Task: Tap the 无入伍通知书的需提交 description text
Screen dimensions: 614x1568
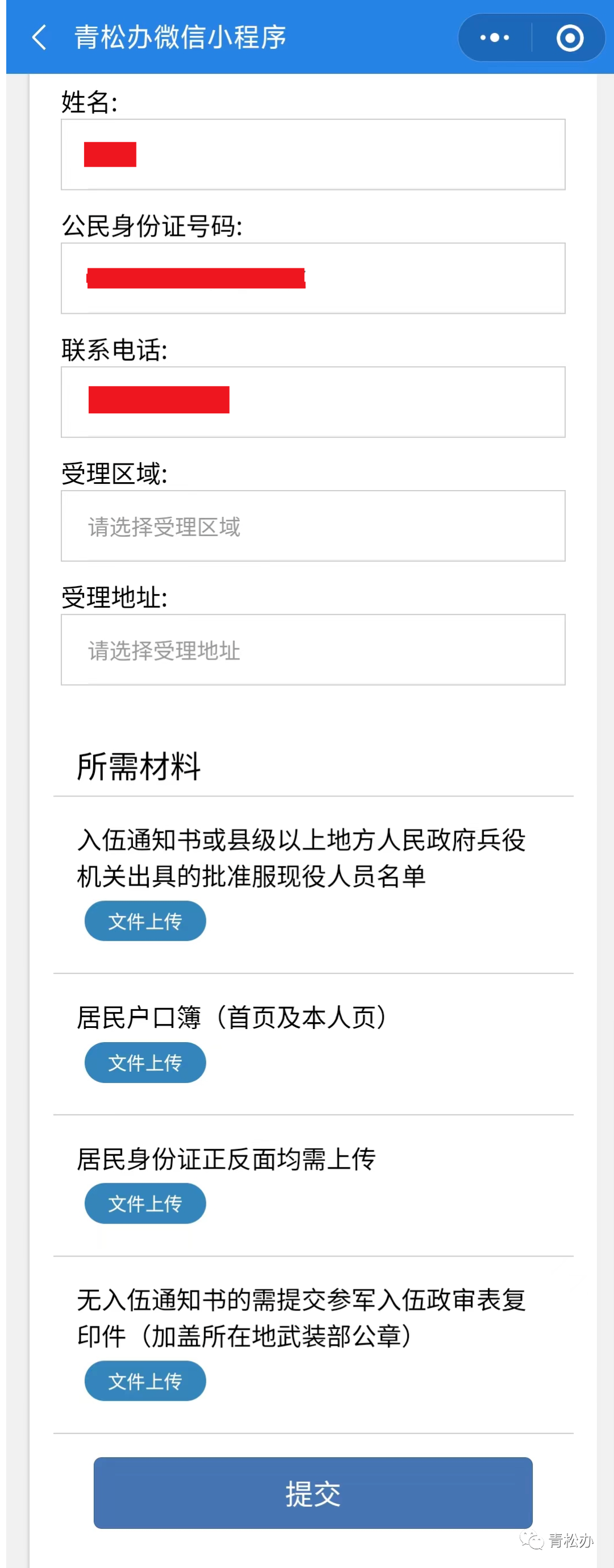Action: point(301,1318)
